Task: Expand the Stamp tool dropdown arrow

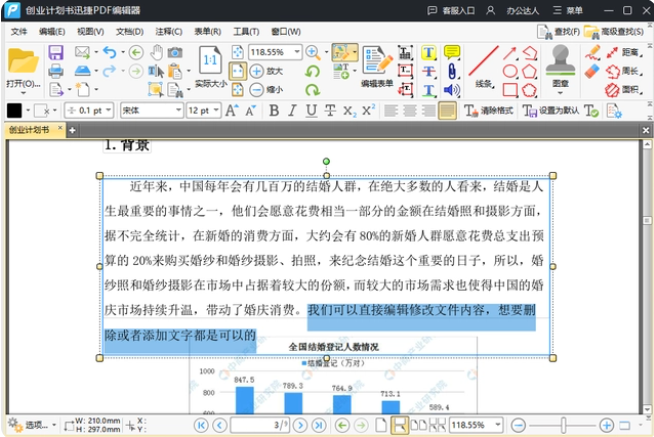Action: coord(560,93)
